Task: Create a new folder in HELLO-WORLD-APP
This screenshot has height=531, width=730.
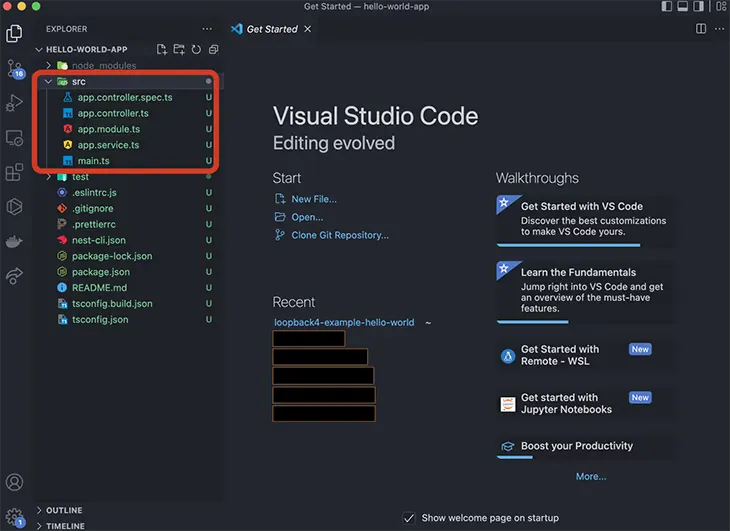Action: tap(179, 49)
